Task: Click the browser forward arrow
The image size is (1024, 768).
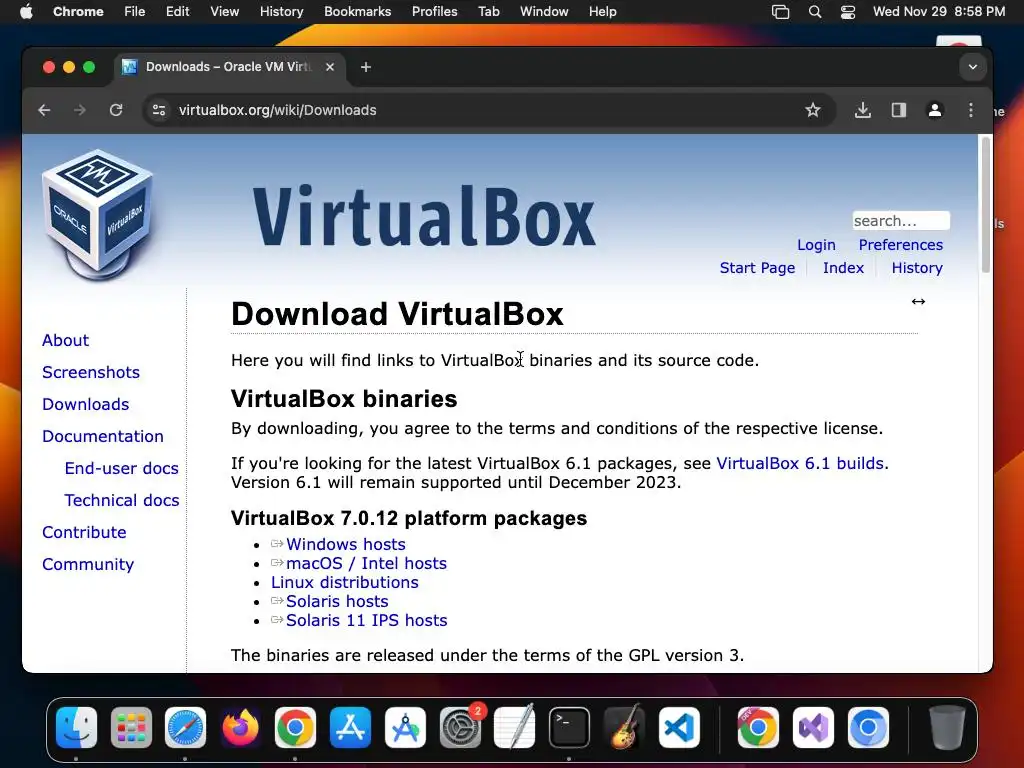Action: click(x=80, y=110)
